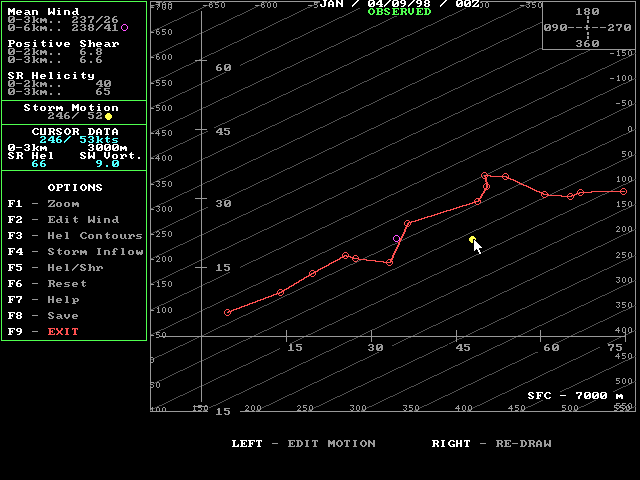Click the Positive Shear 0-2km value 6.8

click(91, 52)
